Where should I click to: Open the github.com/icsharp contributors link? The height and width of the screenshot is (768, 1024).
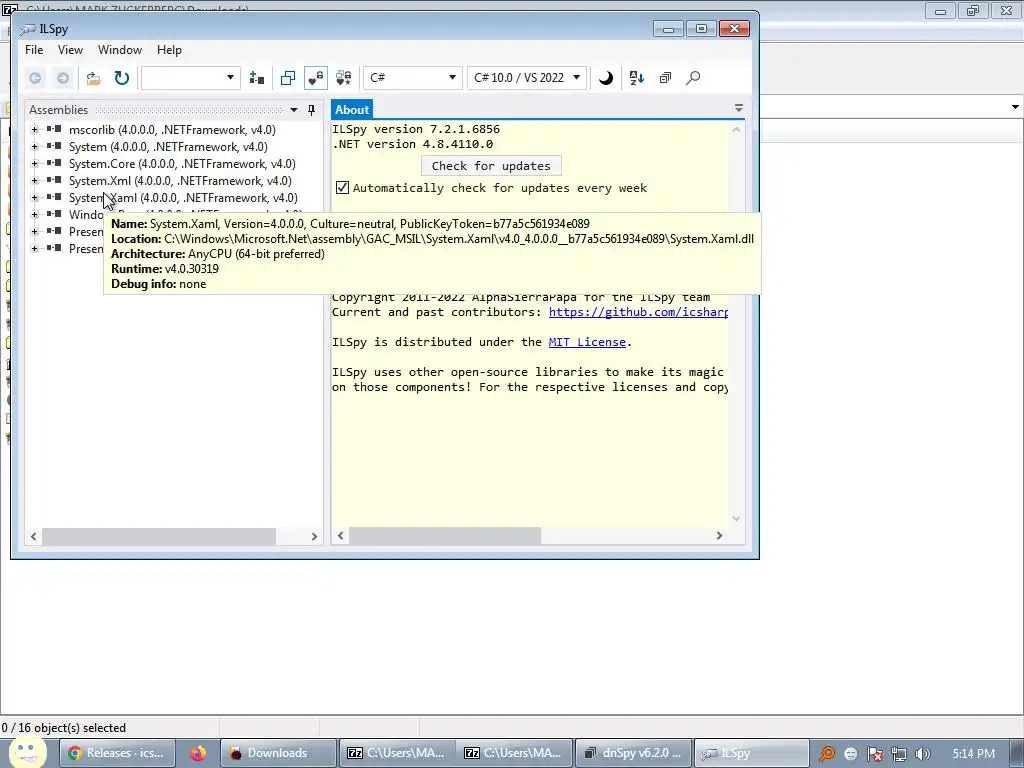pyautogui.click(x=638, y=312)
